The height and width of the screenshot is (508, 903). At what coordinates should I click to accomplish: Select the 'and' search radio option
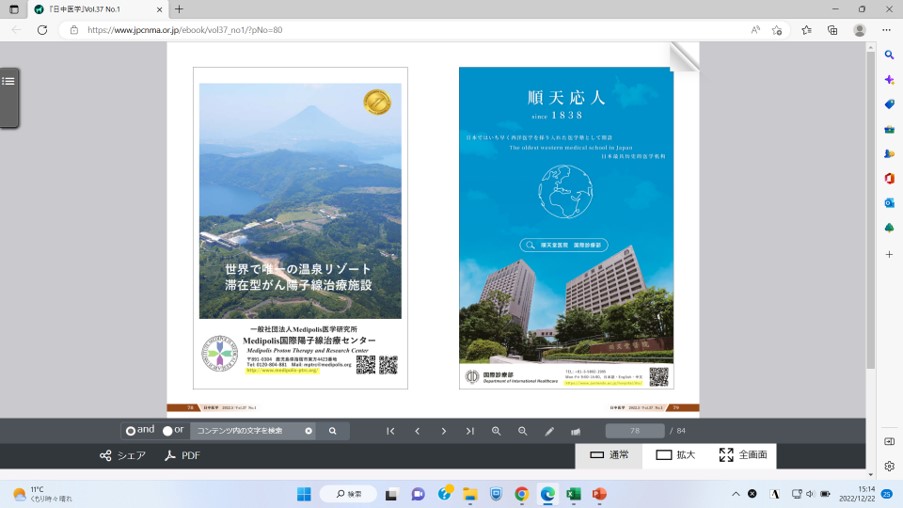pyautogui.click(x=131, y=431)
